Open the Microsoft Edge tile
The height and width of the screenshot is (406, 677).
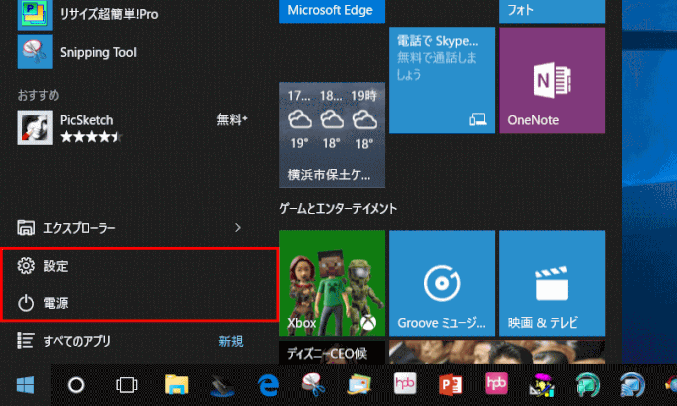[332, 11]
